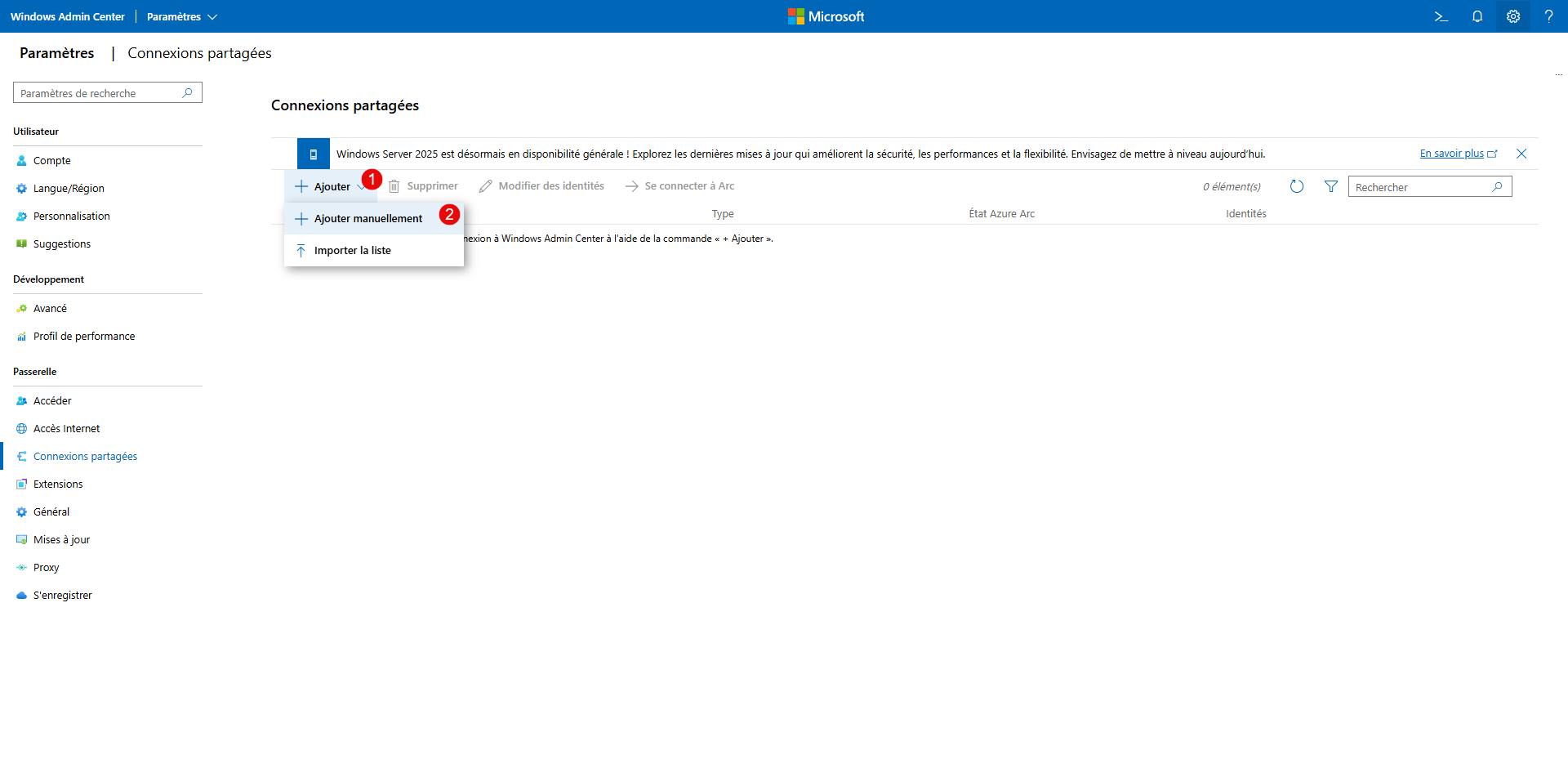Go to Langue/Région settings
Screen dimensions: 1568x777
[x=69, y=189]
